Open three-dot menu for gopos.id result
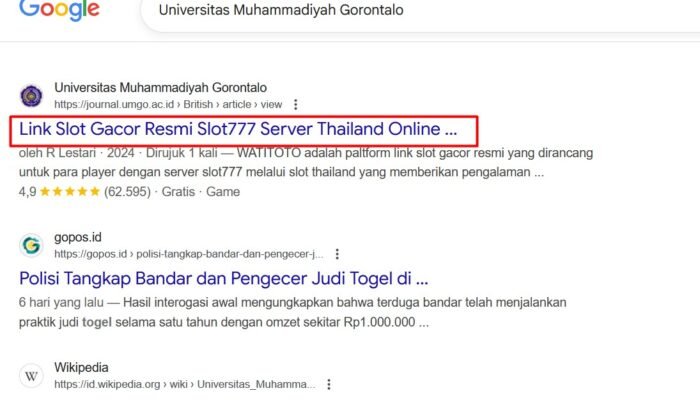700x400 pixels. point(337,254)
